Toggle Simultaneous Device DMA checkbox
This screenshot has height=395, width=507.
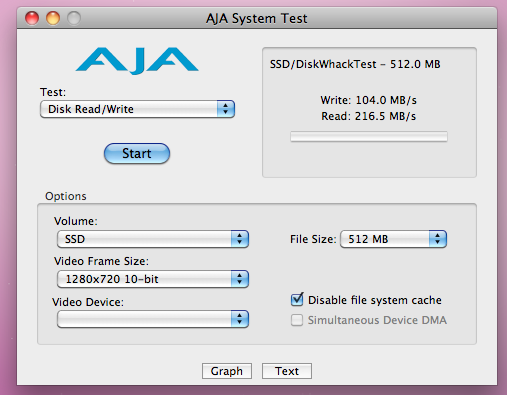[297, 320]
